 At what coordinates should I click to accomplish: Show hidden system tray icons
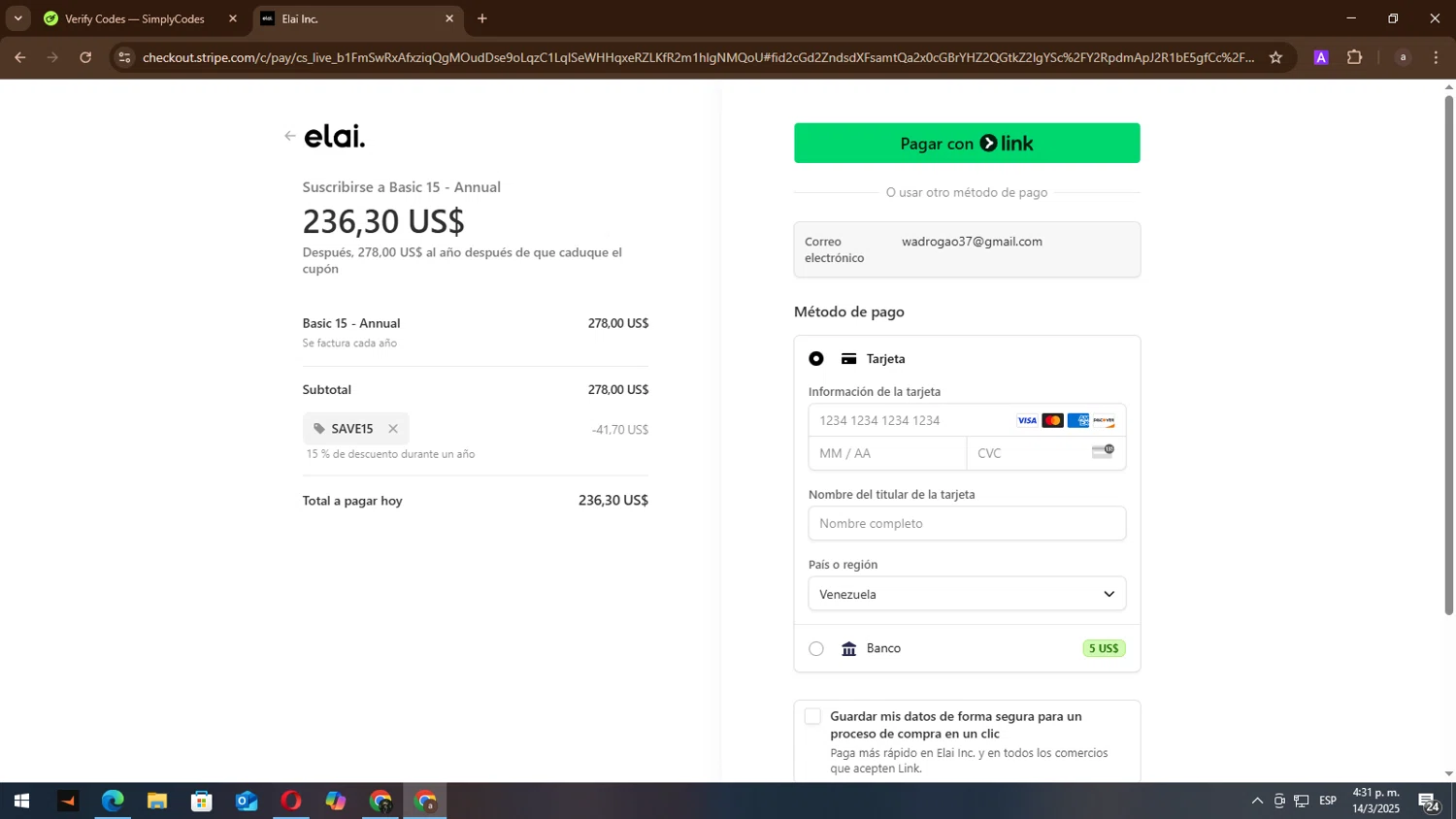coord(1257,802)
